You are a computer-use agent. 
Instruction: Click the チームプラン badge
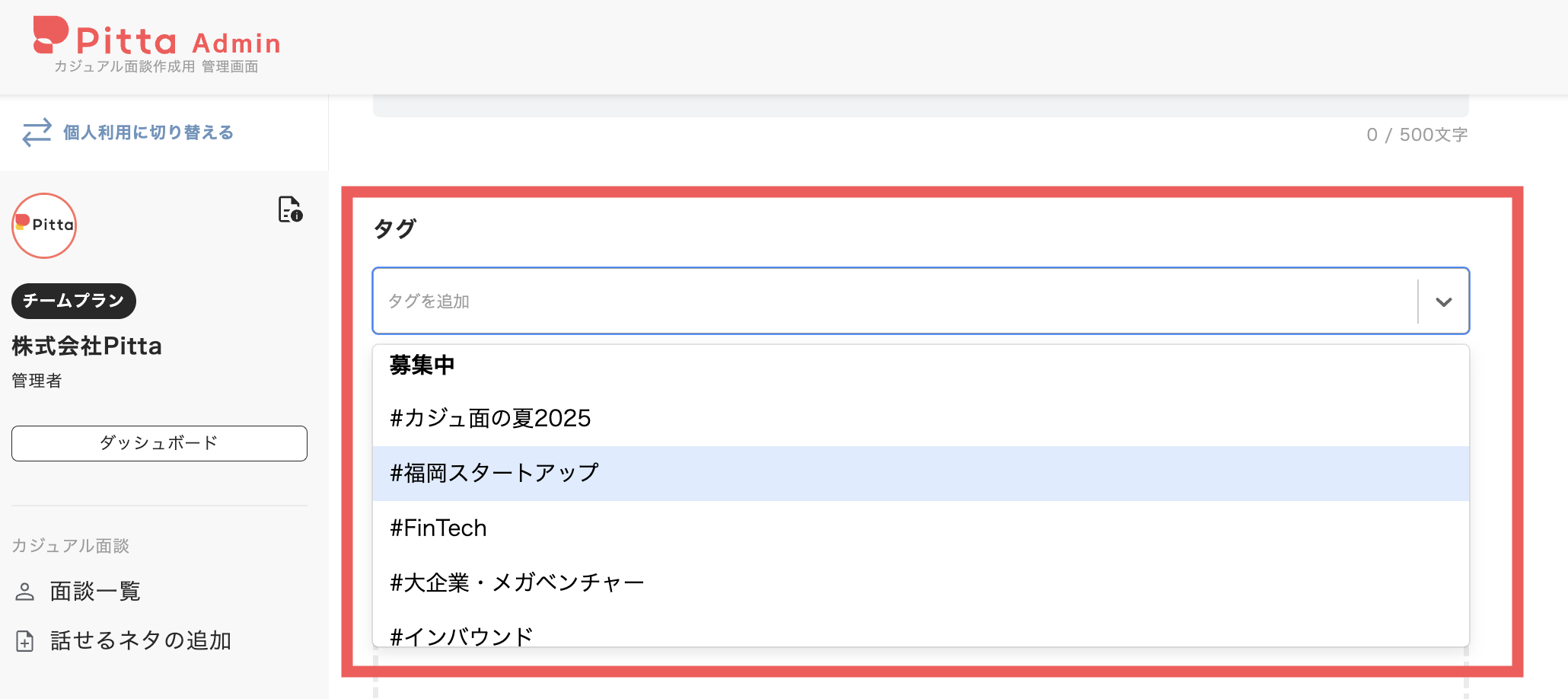[73, 301]
